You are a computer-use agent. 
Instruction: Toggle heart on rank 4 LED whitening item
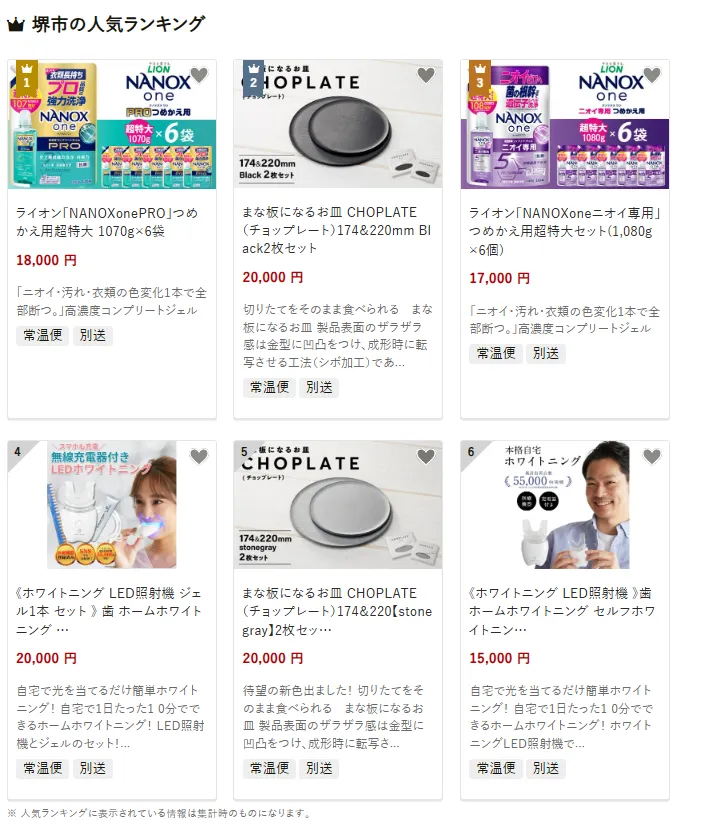(x=199, y=456)
